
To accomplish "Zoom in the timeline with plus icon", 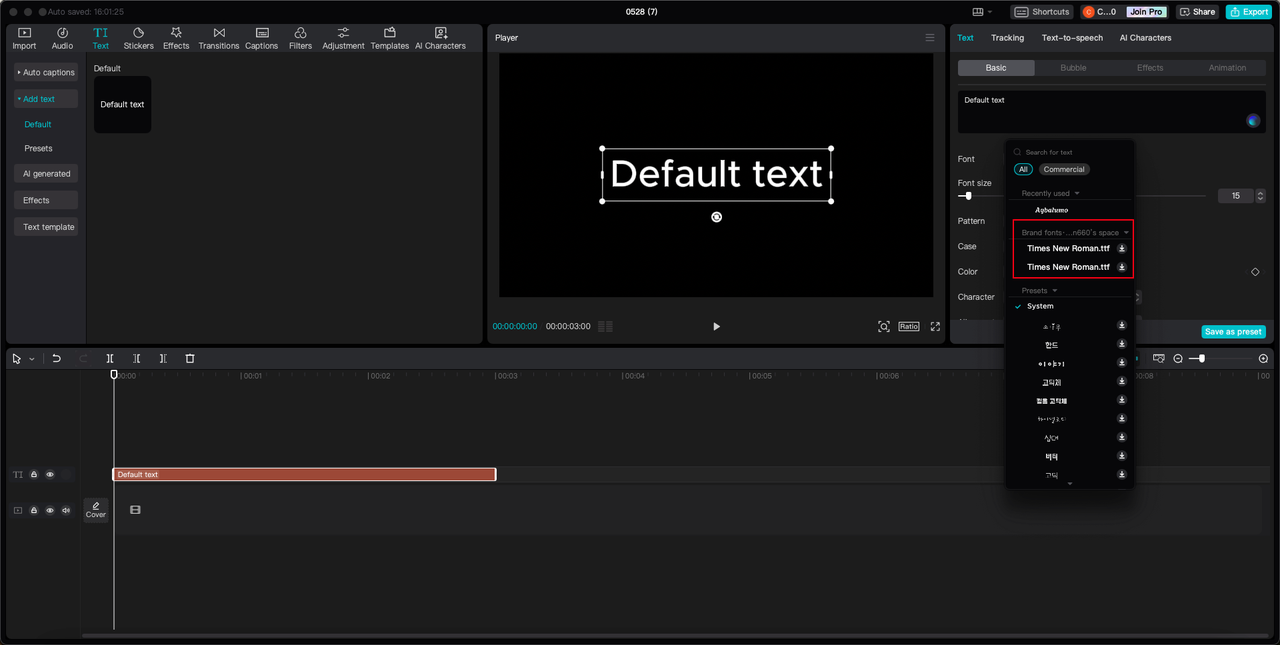I will 1263,358.
